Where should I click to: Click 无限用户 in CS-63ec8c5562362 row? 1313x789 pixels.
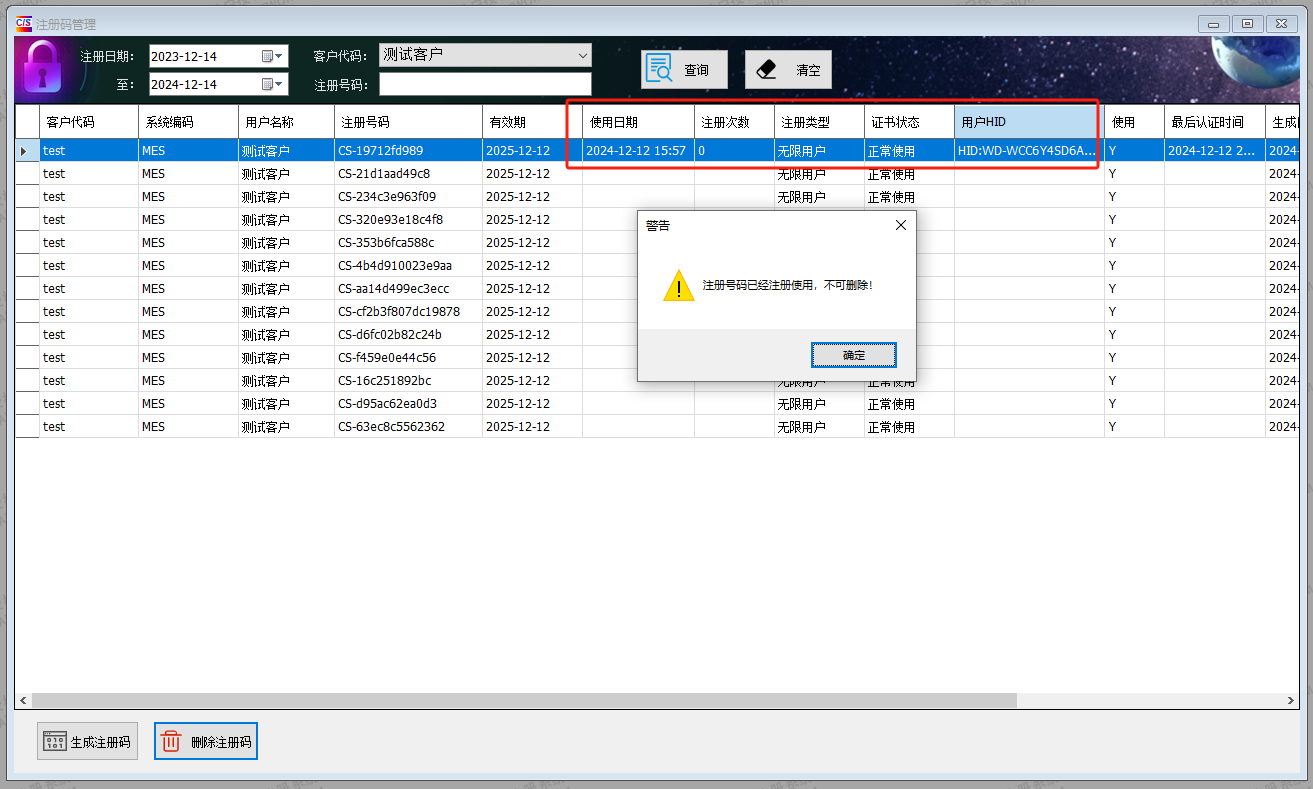(x=819, y=427)
